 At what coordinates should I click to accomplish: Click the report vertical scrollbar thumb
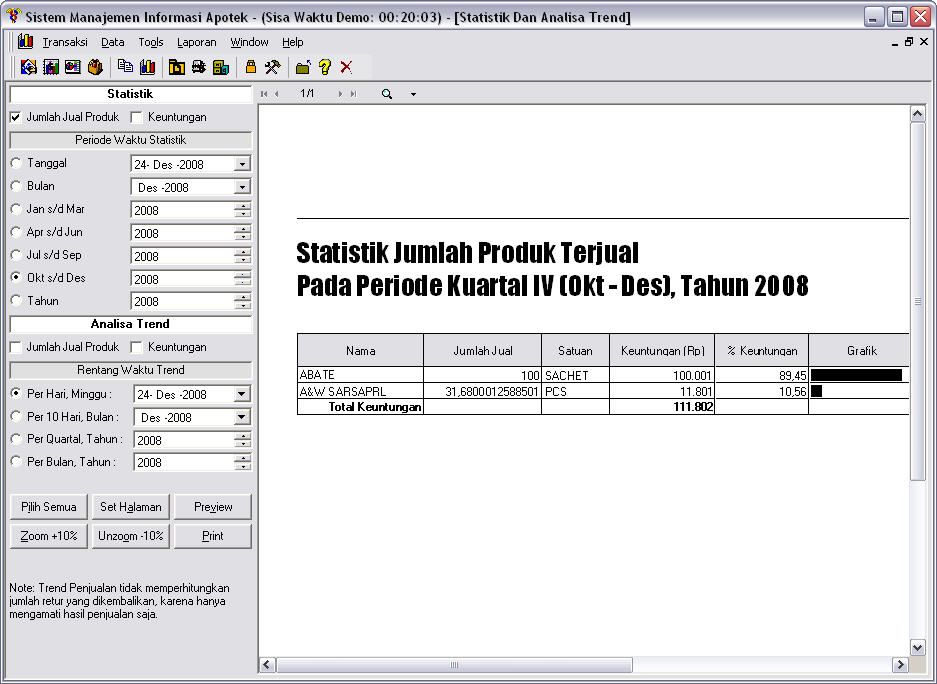click(x=917, y=301)
